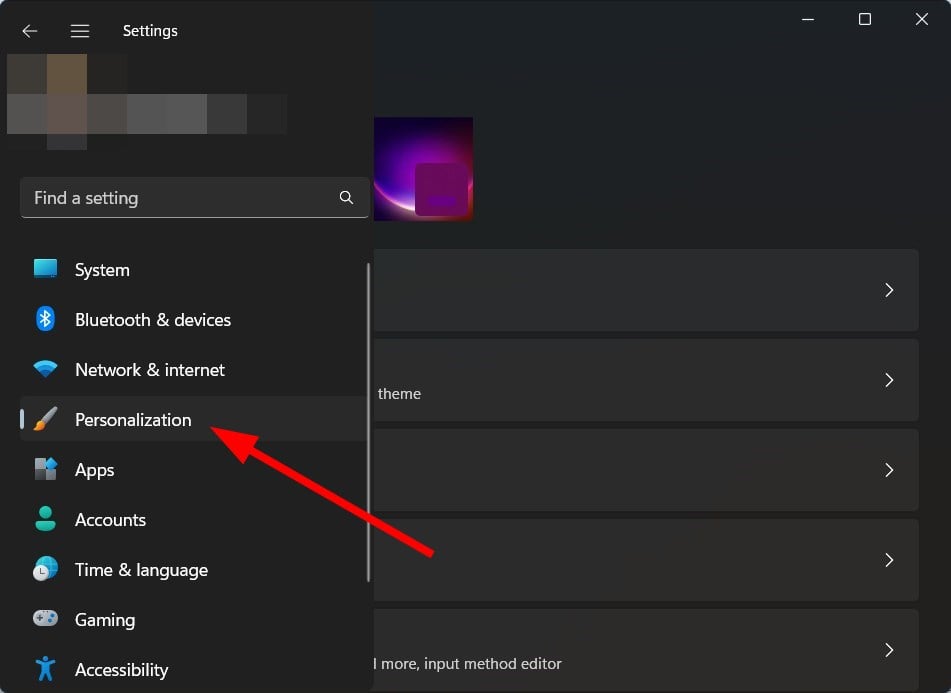Expand the third settings card chevron
This screenshot has width=951, height=693.
[889, 470]
